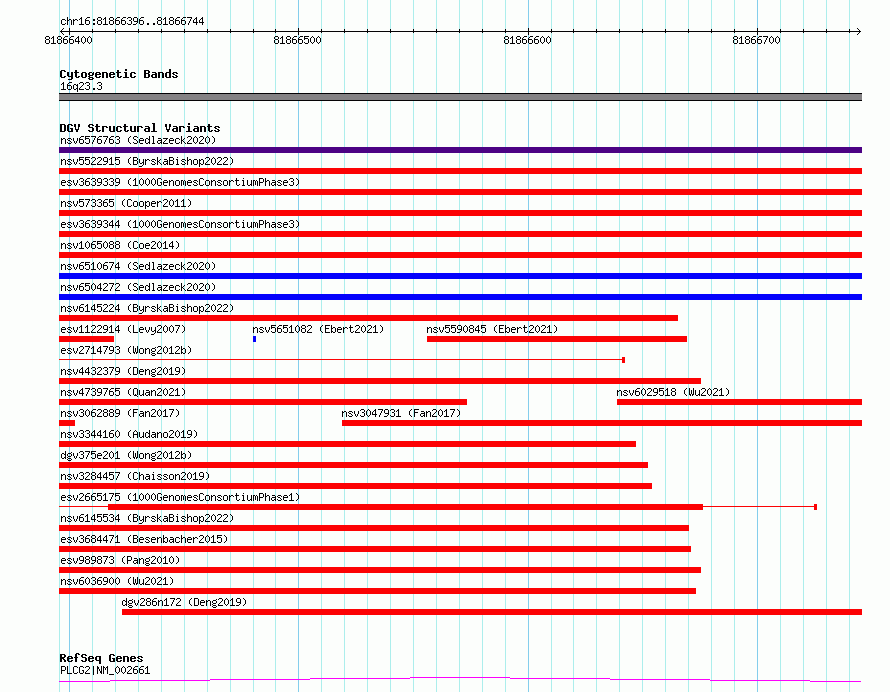Screen dimensions: 890x692
Task: Click the red end marker of esv2714793
Action: [x=623, y=360]
